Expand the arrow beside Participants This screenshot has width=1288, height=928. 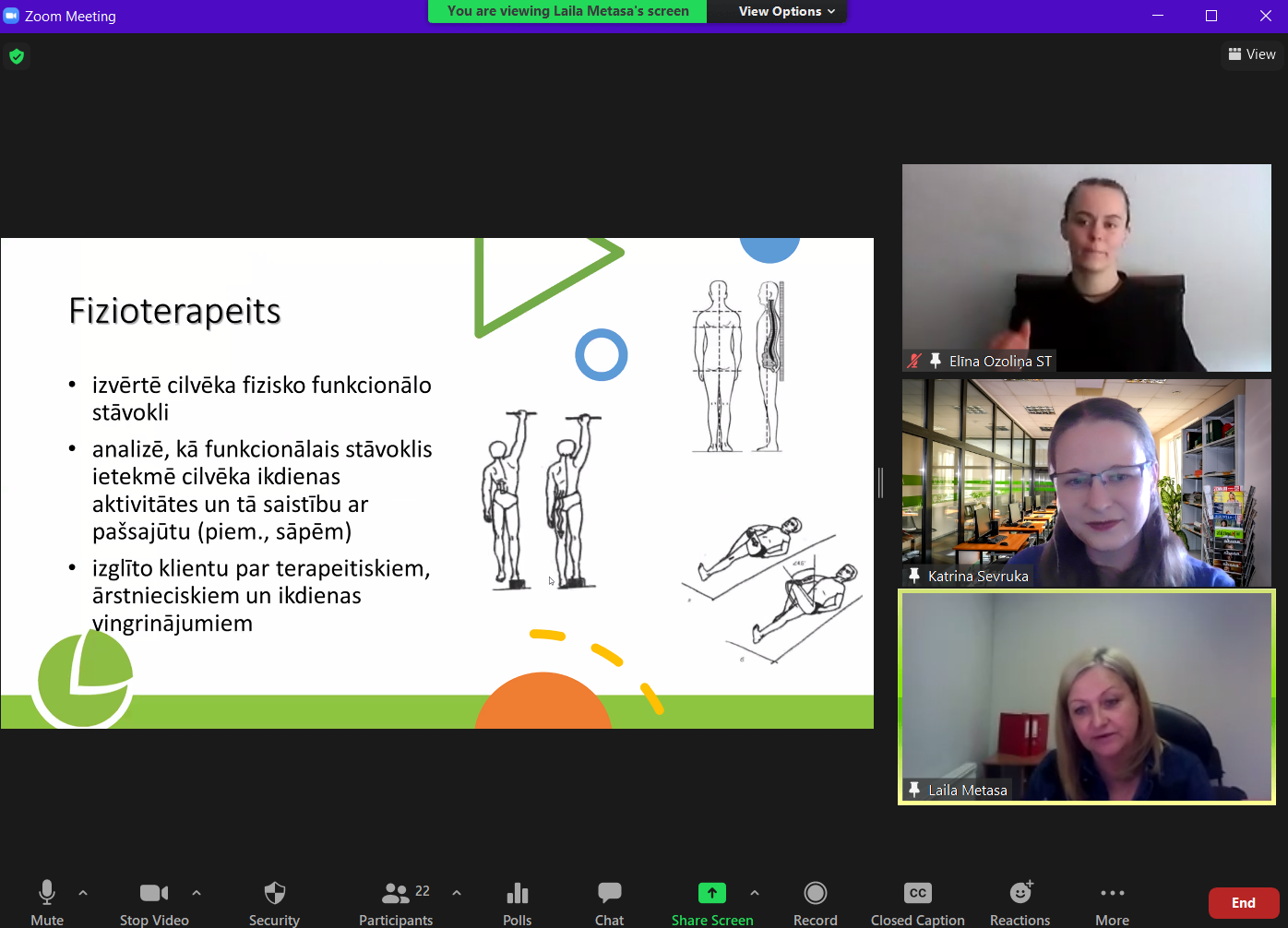click(x=457, y=893)
